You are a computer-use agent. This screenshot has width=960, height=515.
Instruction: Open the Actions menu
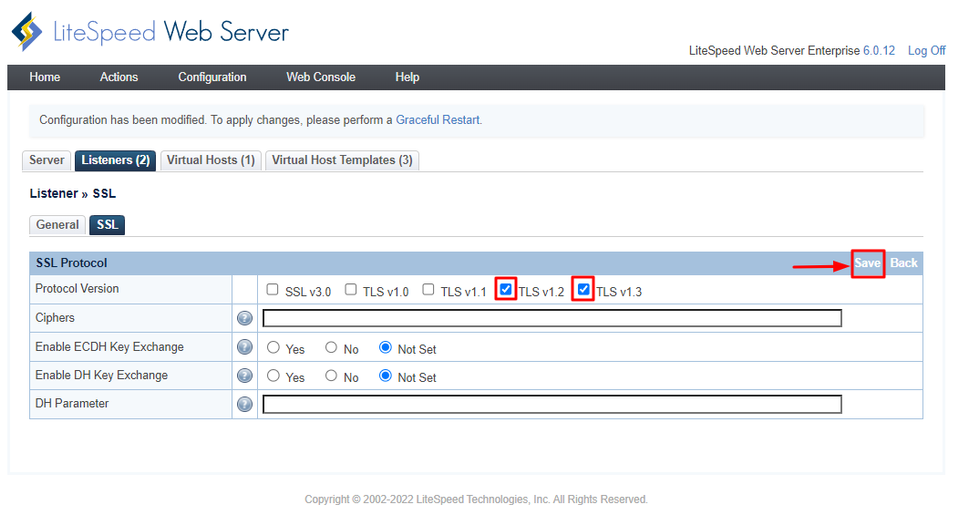click(119, 77)
